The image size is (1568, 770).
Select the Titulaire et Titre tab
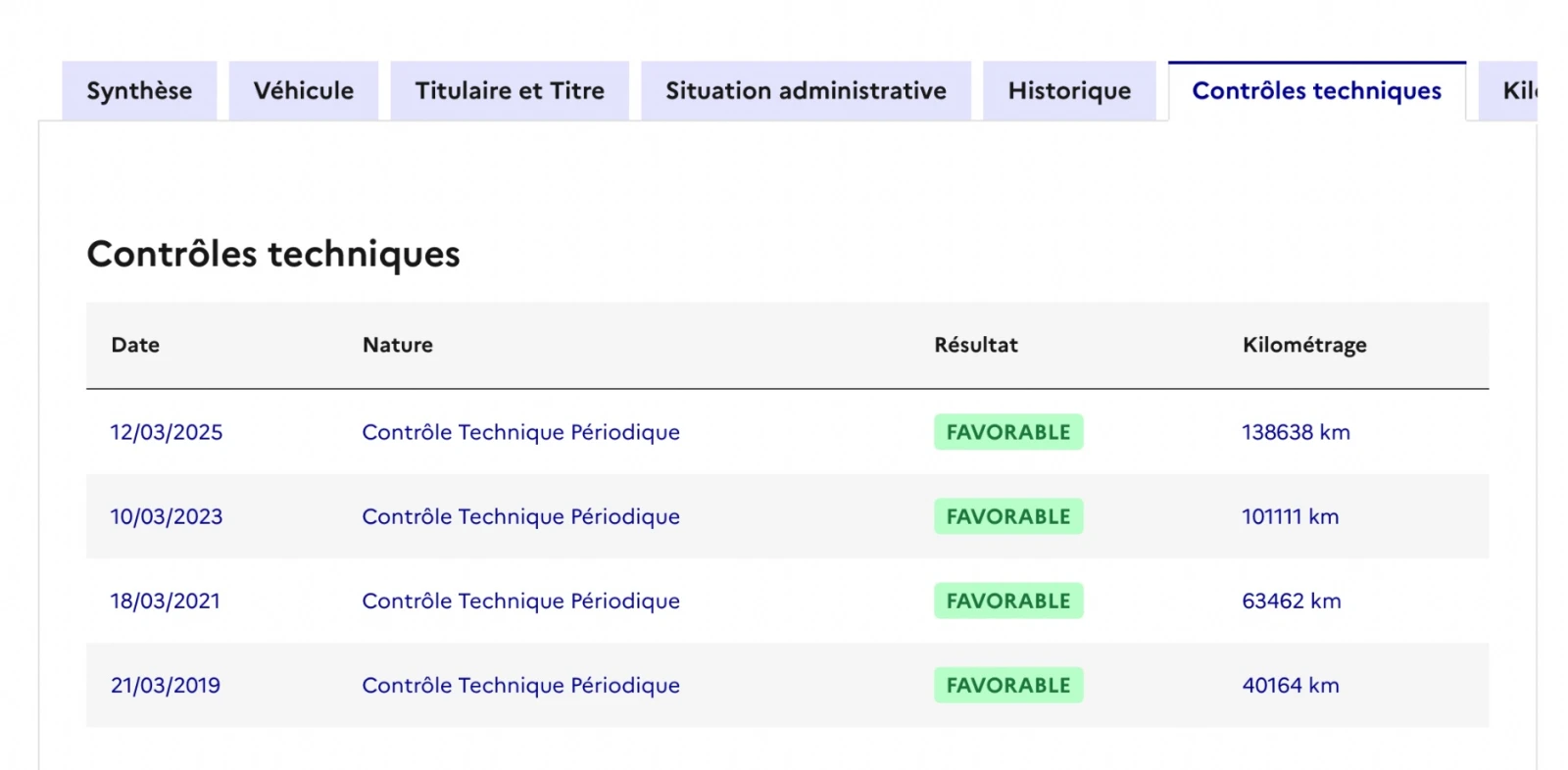510,91
